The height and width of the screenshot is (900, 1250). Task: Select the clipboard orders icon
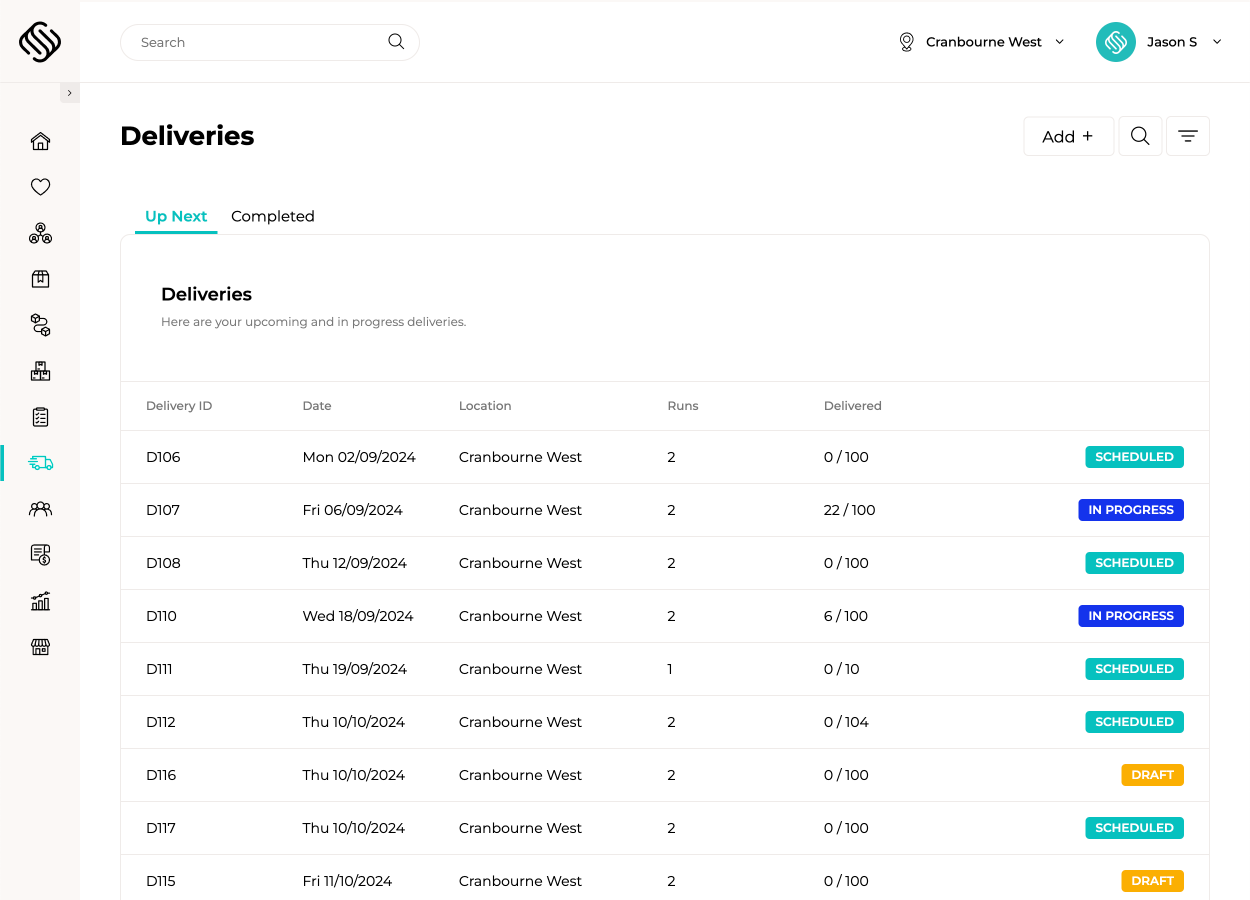pos(40,417)
